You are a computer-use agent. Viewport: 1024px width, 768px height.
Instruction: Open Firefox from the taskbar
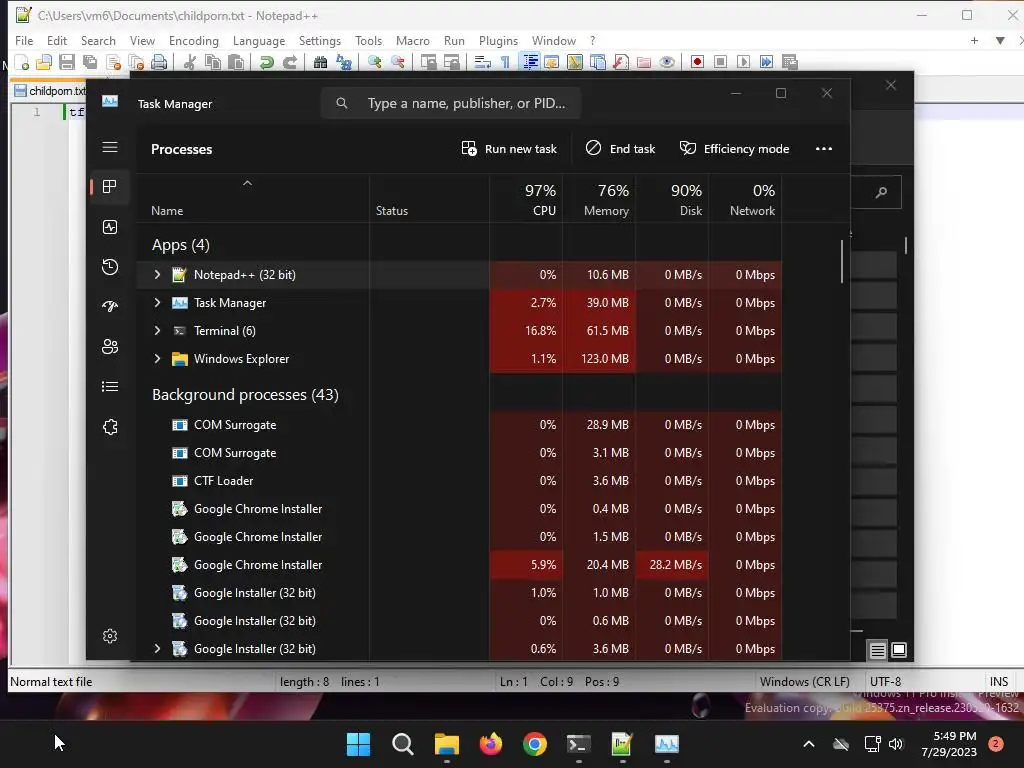(490, 744)
